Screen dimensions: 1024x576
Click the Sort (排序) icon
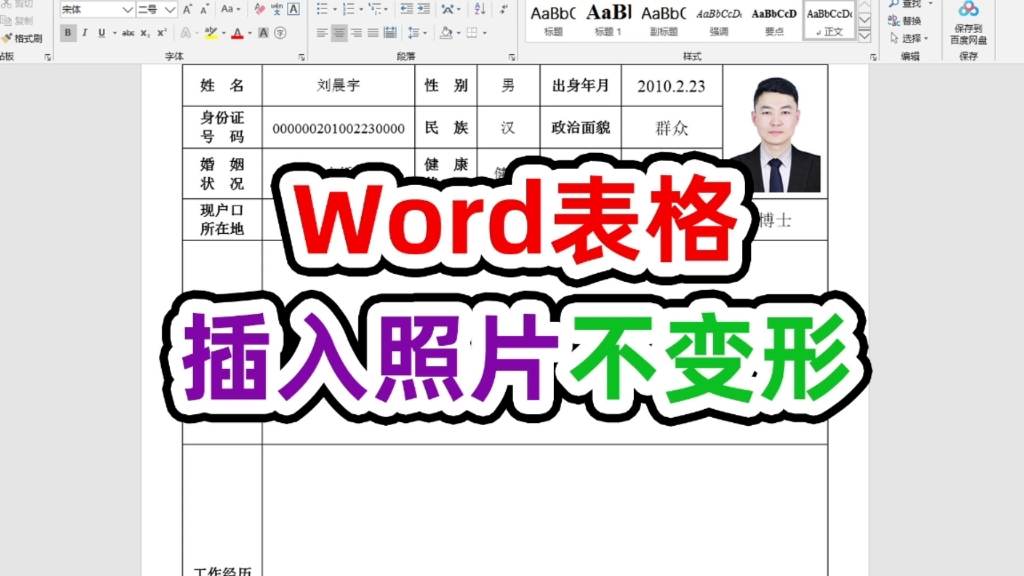[480, 10]
